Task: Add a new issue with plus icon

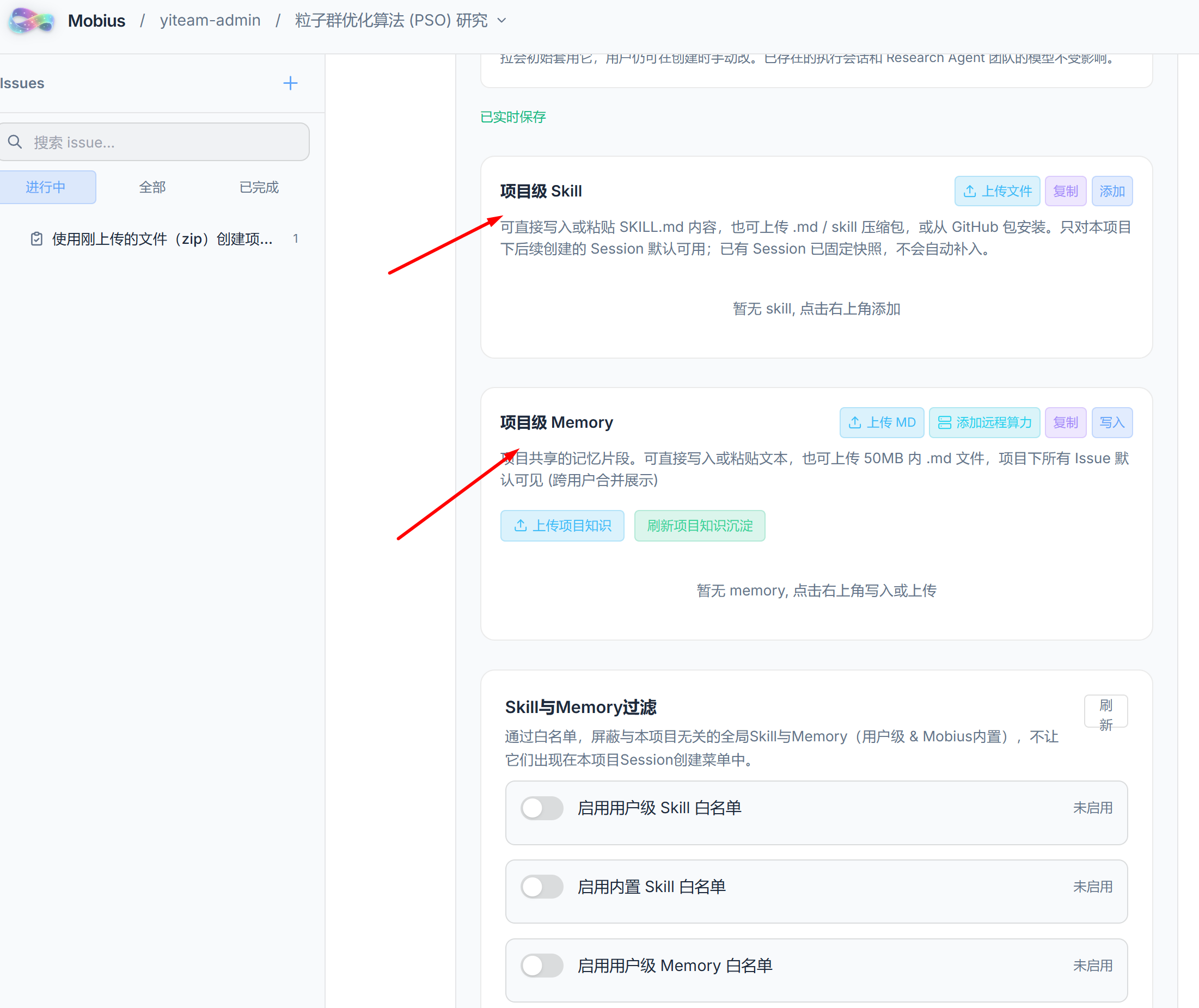Action: [x=290, y=83]
